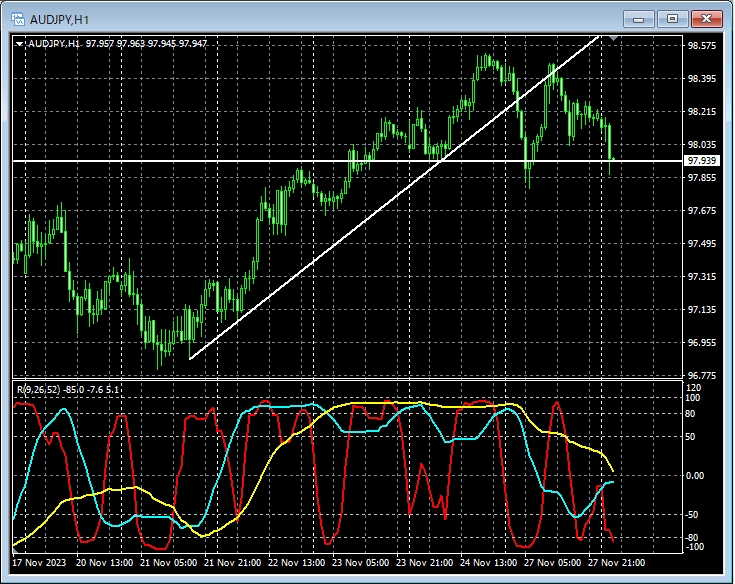The height and width of the screenshot is (584, 735).
Task: Click the 97.939 current price label
Action: (x=702, y=161)
